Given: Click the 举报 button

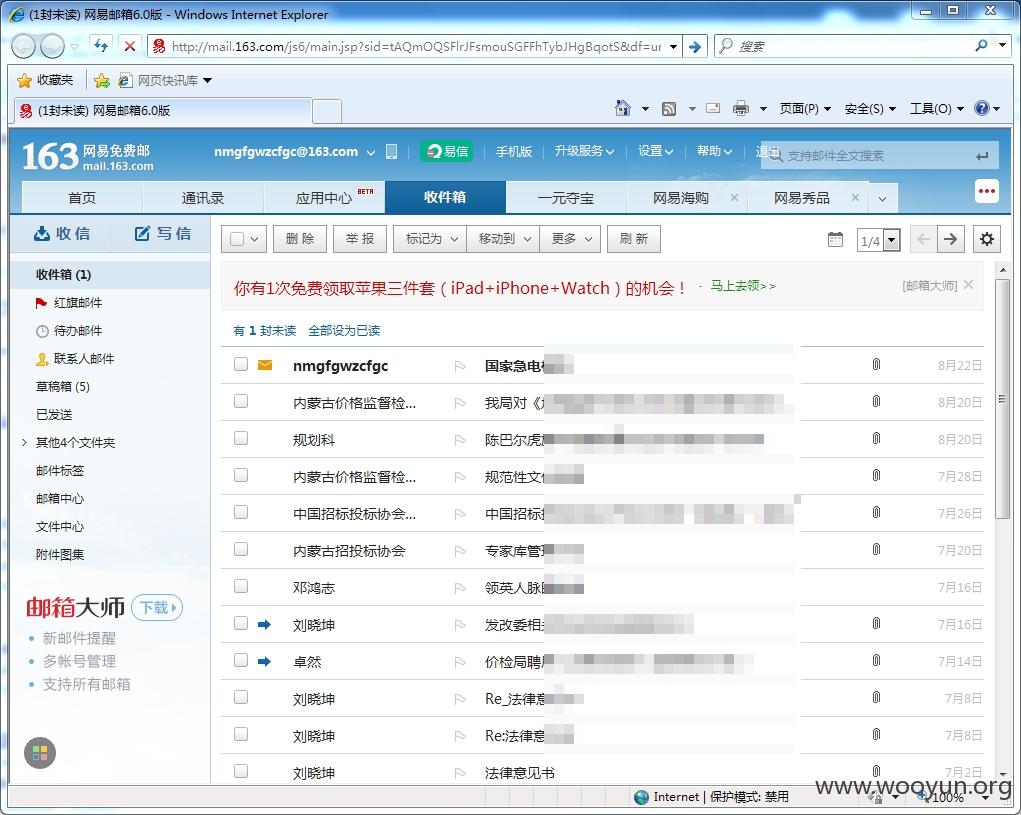Looking at the screenshot, I should 359,239.
